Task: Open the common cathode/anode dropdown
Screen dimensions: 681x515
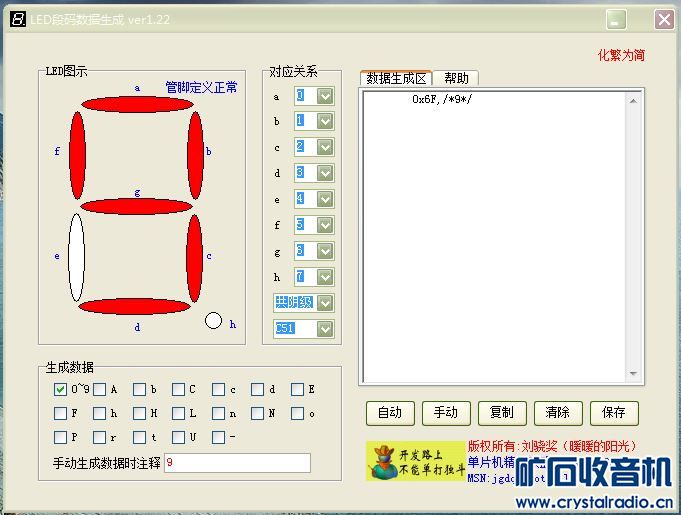Action: coord(325,303)
